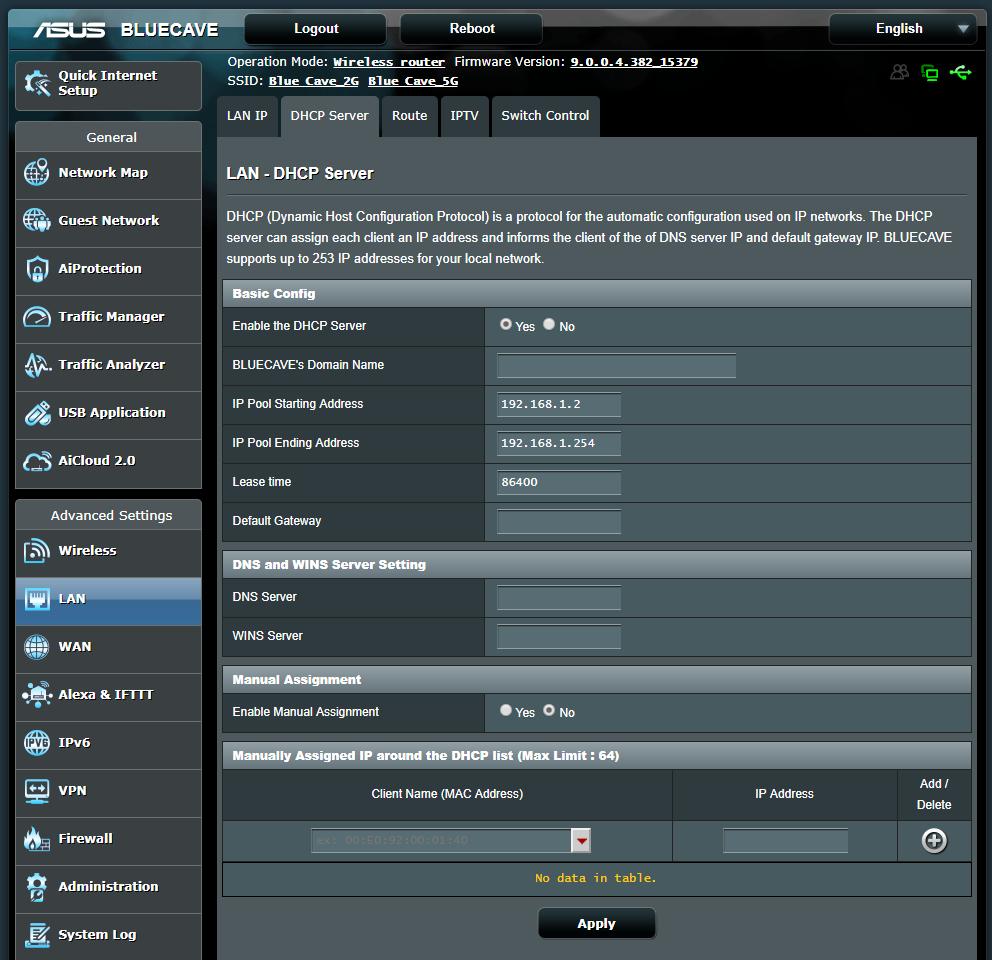The image size is (992, 960).
Task: Switch to the Switch Control tab
Action: click(545, 116)
